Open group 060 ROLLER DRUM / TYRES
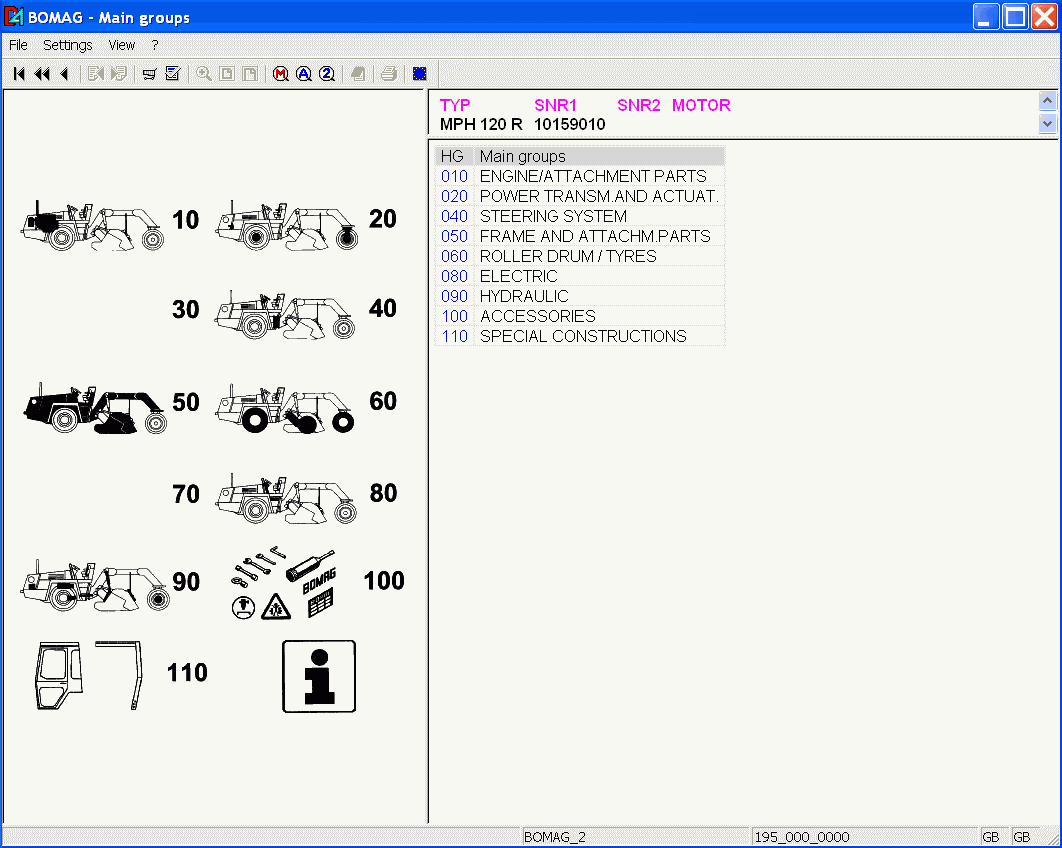The height and width of the screenshot is (848, 1062). point(580,256)
